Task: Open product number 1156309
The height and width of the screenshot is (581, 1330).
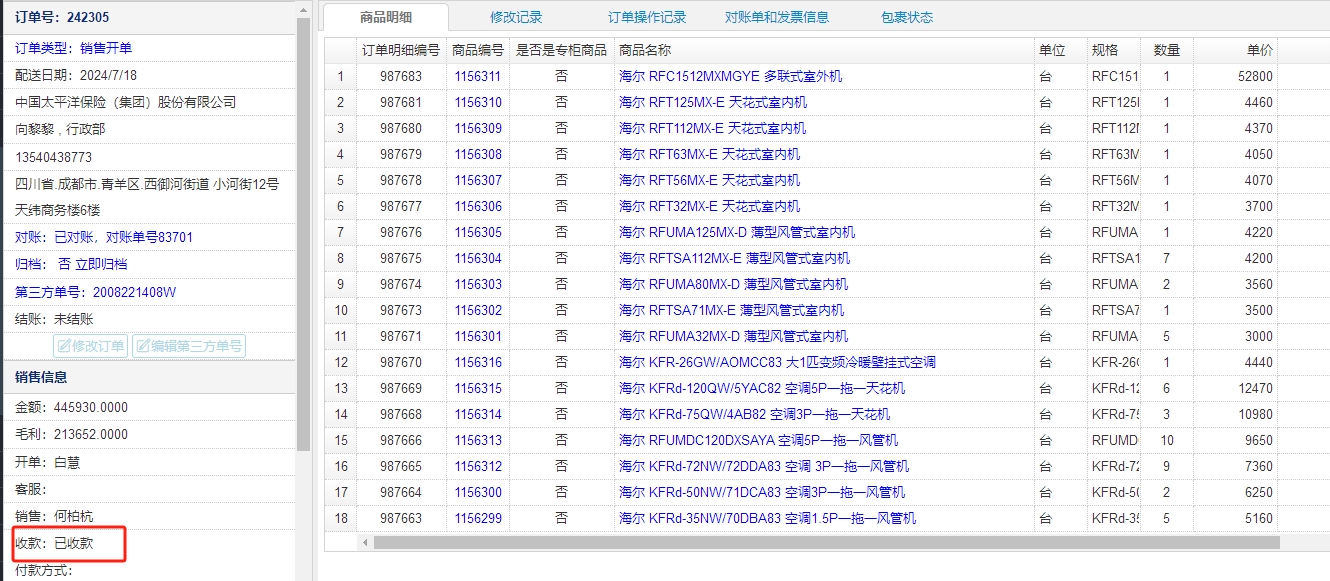Action: [x=478, y=128]
